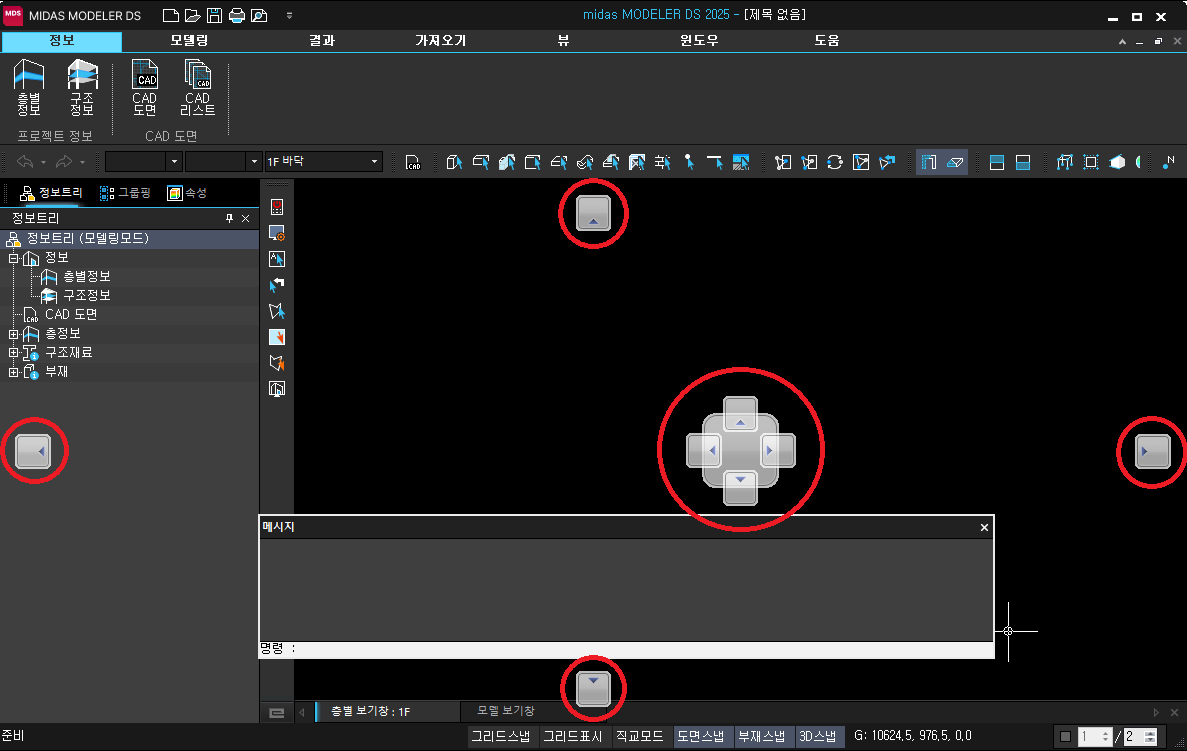Dock to bottom using center docking arrow
The height and width of the screenshot is (751, 1187).
pyautogui.click(x=740, y=488)
